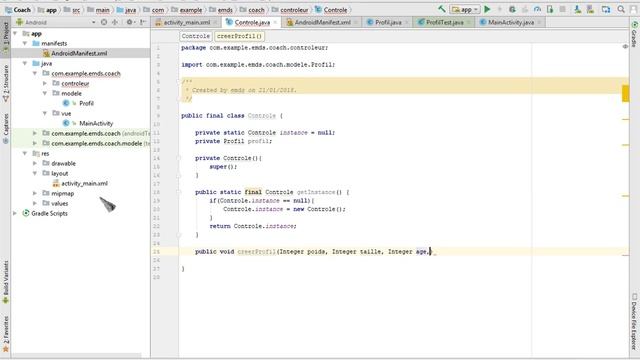Toggle the Captures tool window
This screenshot has width=640, height=360.
pyautogui.click(x=5, y=128)
